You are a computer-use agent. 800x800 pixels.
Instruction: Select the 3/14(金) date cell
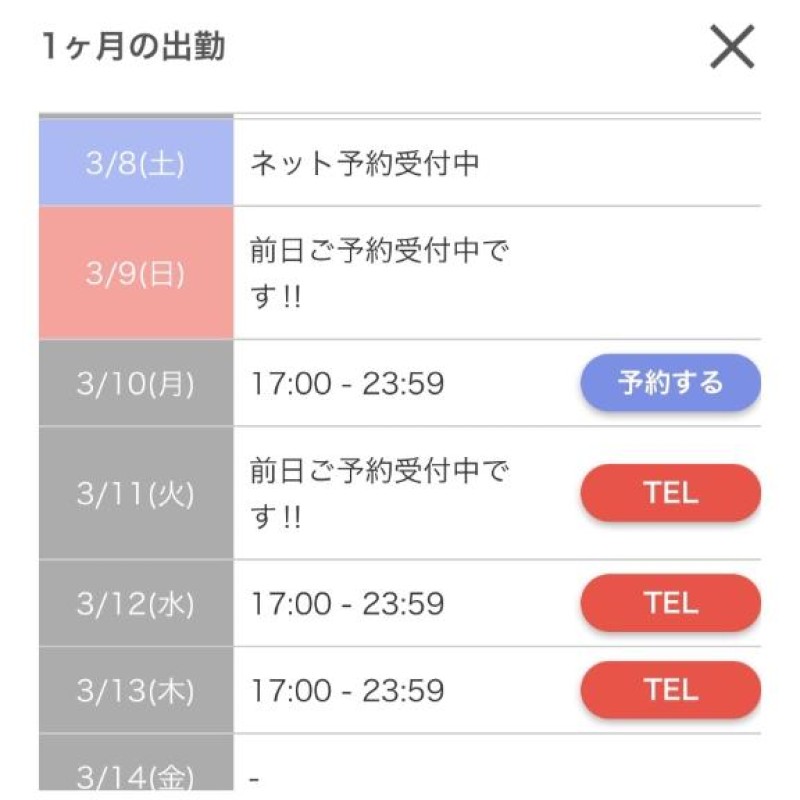click(136, 763)
